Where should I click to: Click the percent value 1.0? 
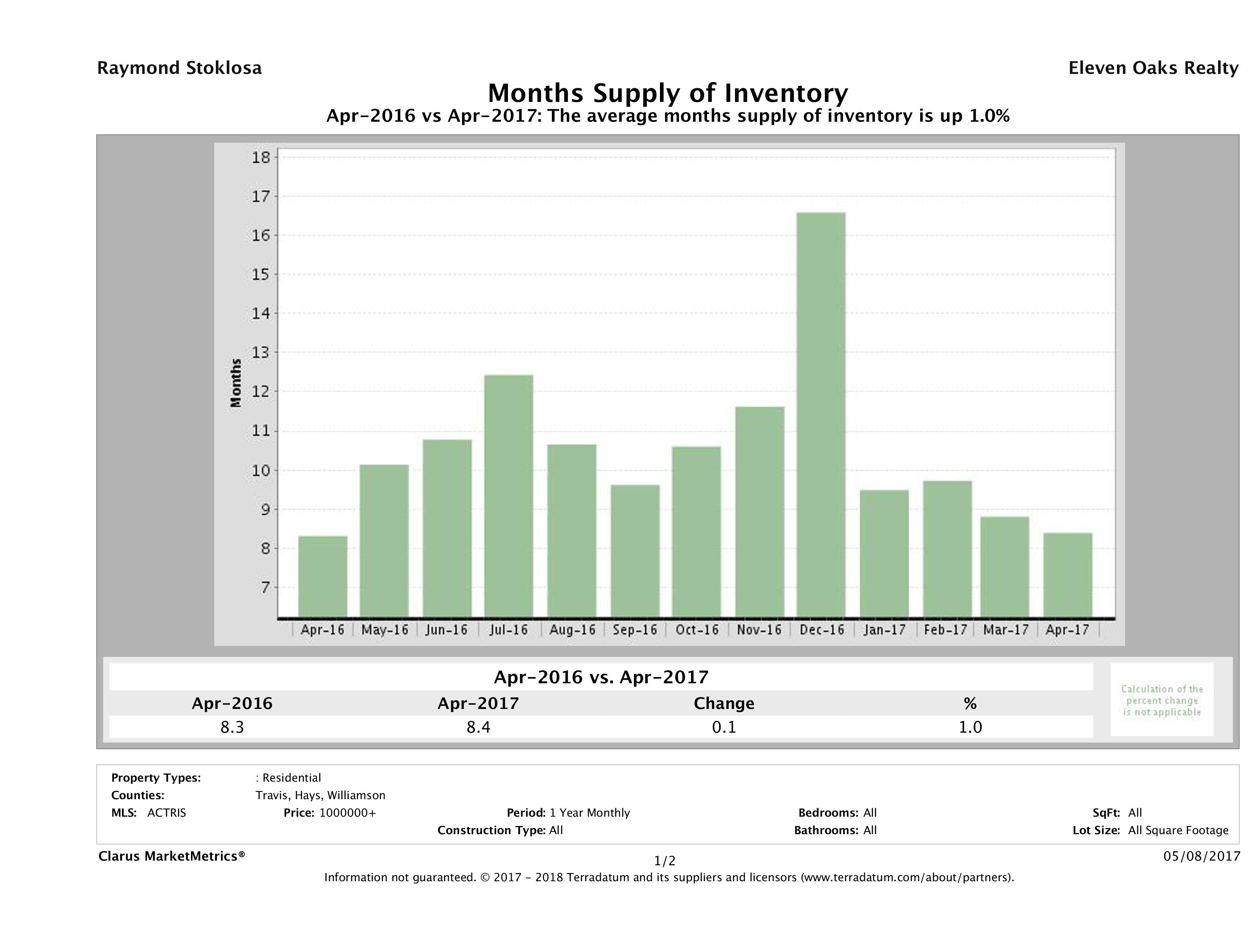(x=970, y=727)
